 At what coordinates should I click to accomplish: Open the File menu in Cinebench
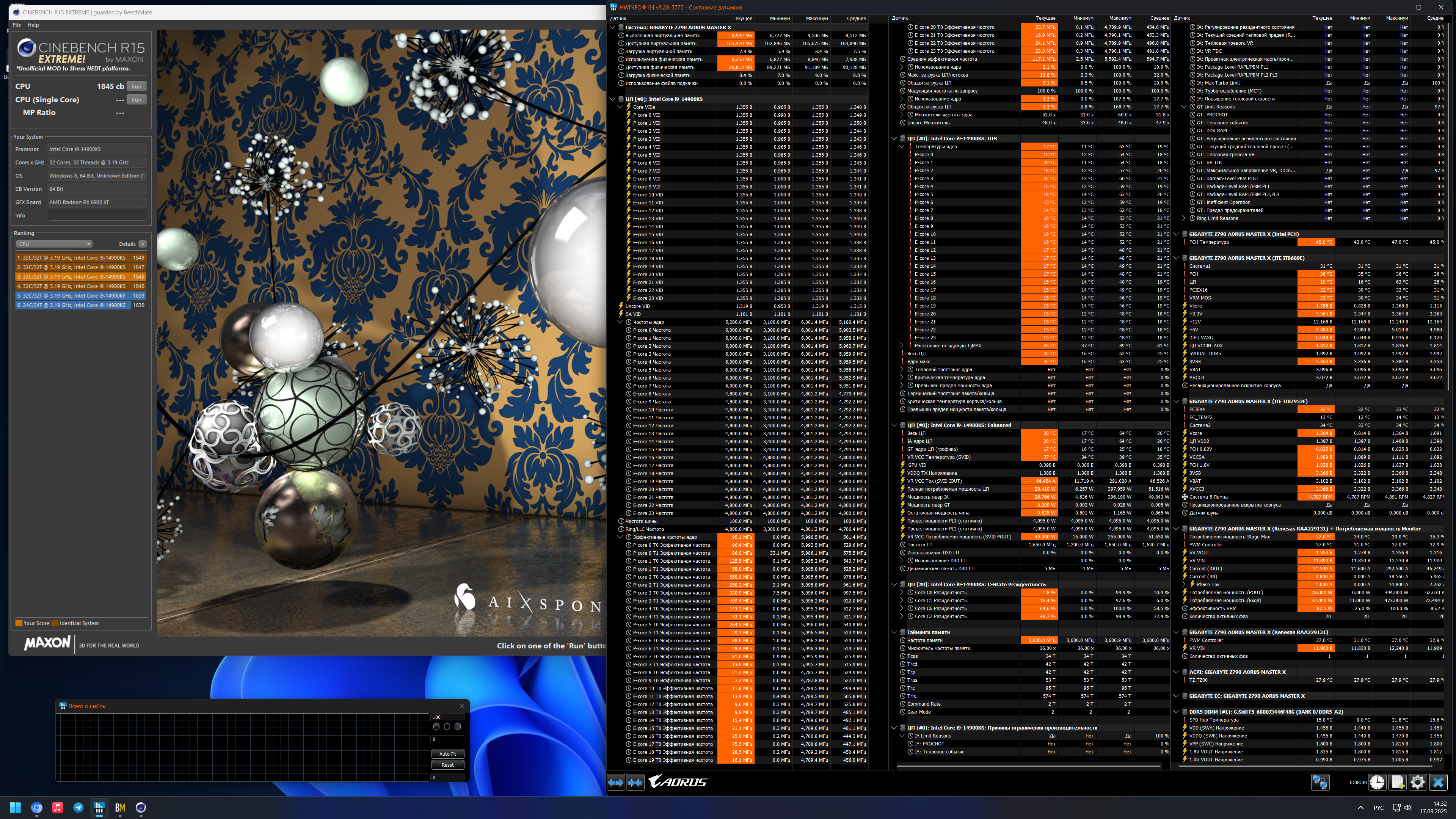point(17,25)
